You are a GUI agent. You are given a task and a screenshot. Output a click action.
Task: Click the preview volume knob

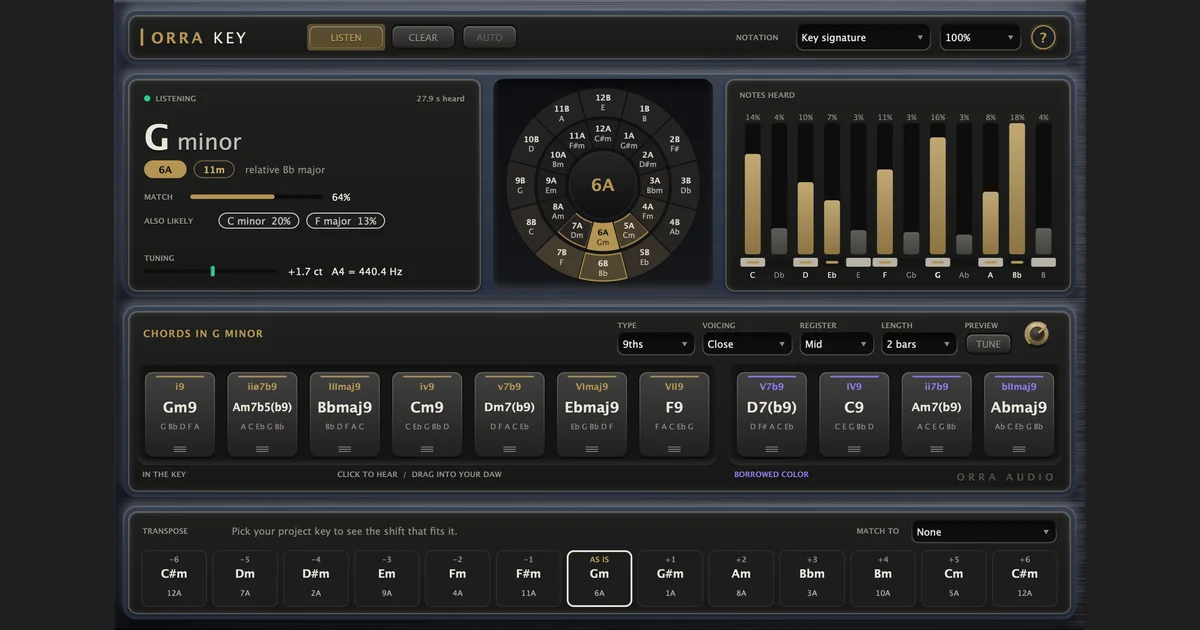pos(1037,334)
